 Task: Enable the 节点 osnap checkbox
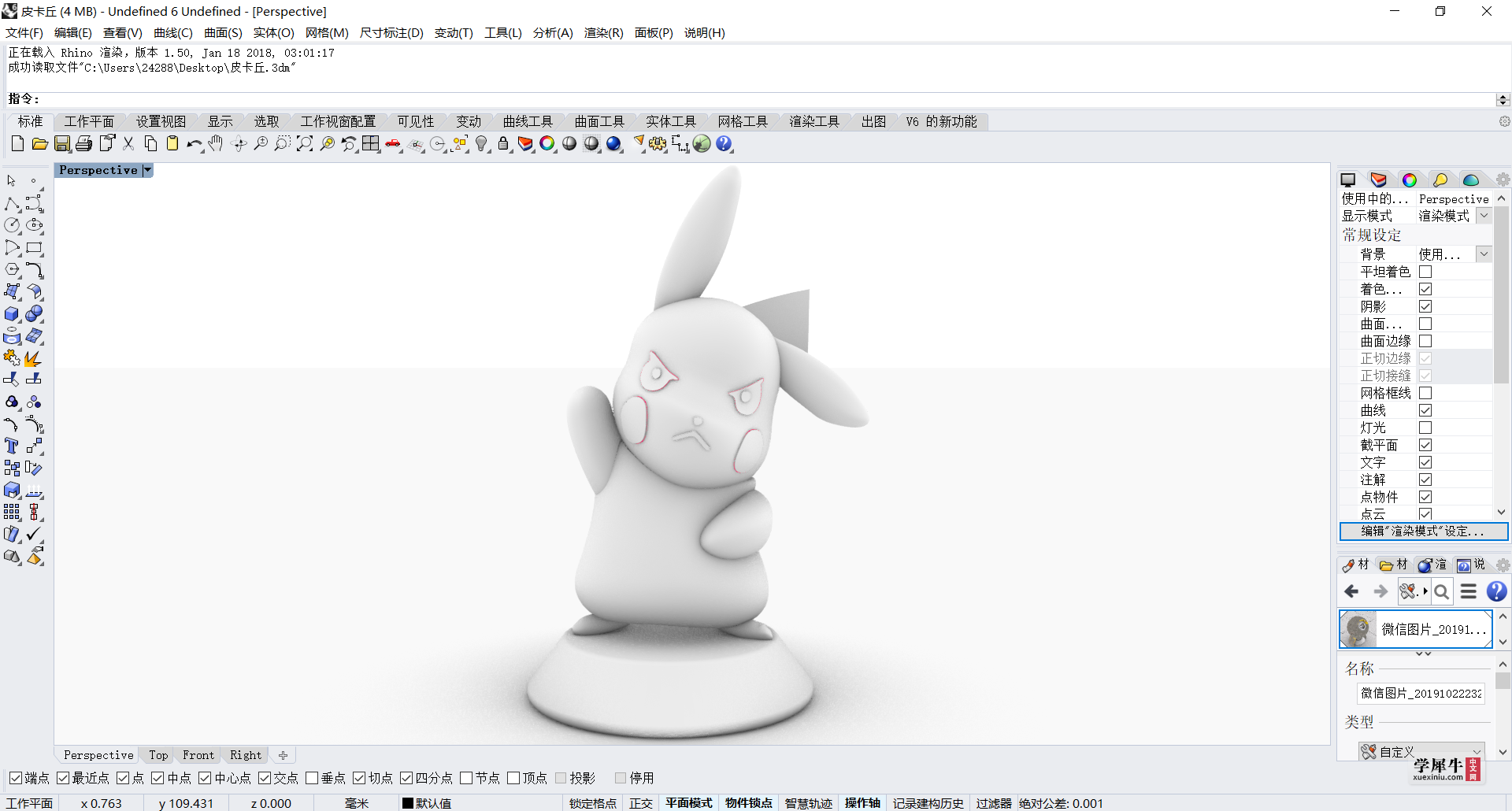466,778
